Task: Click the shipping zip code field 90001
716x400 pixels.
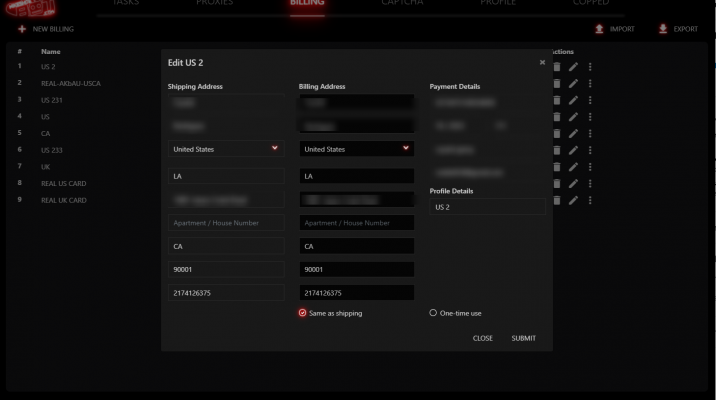Action: click(x=225, y=270)
